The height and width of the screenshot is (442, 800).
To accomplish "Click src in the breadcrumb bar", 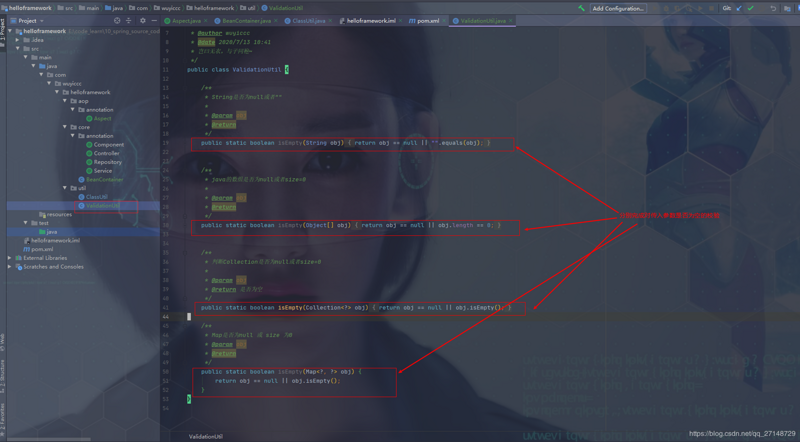I will tap(65, 8).
